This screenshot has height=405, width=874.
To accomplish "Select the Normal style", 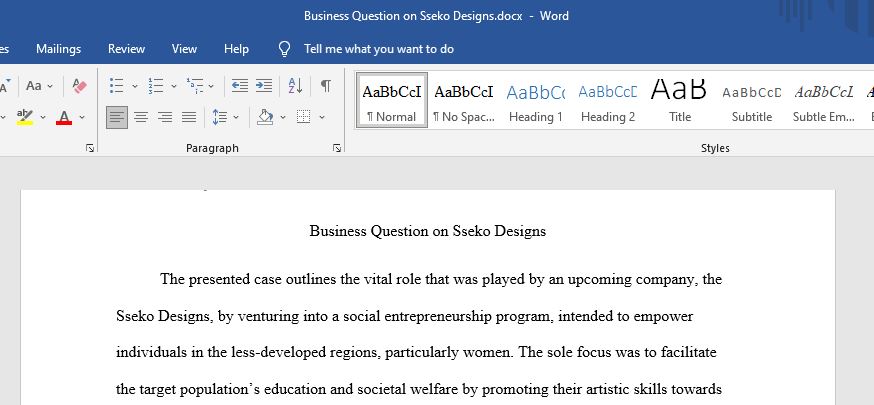I will pos(392,100).
